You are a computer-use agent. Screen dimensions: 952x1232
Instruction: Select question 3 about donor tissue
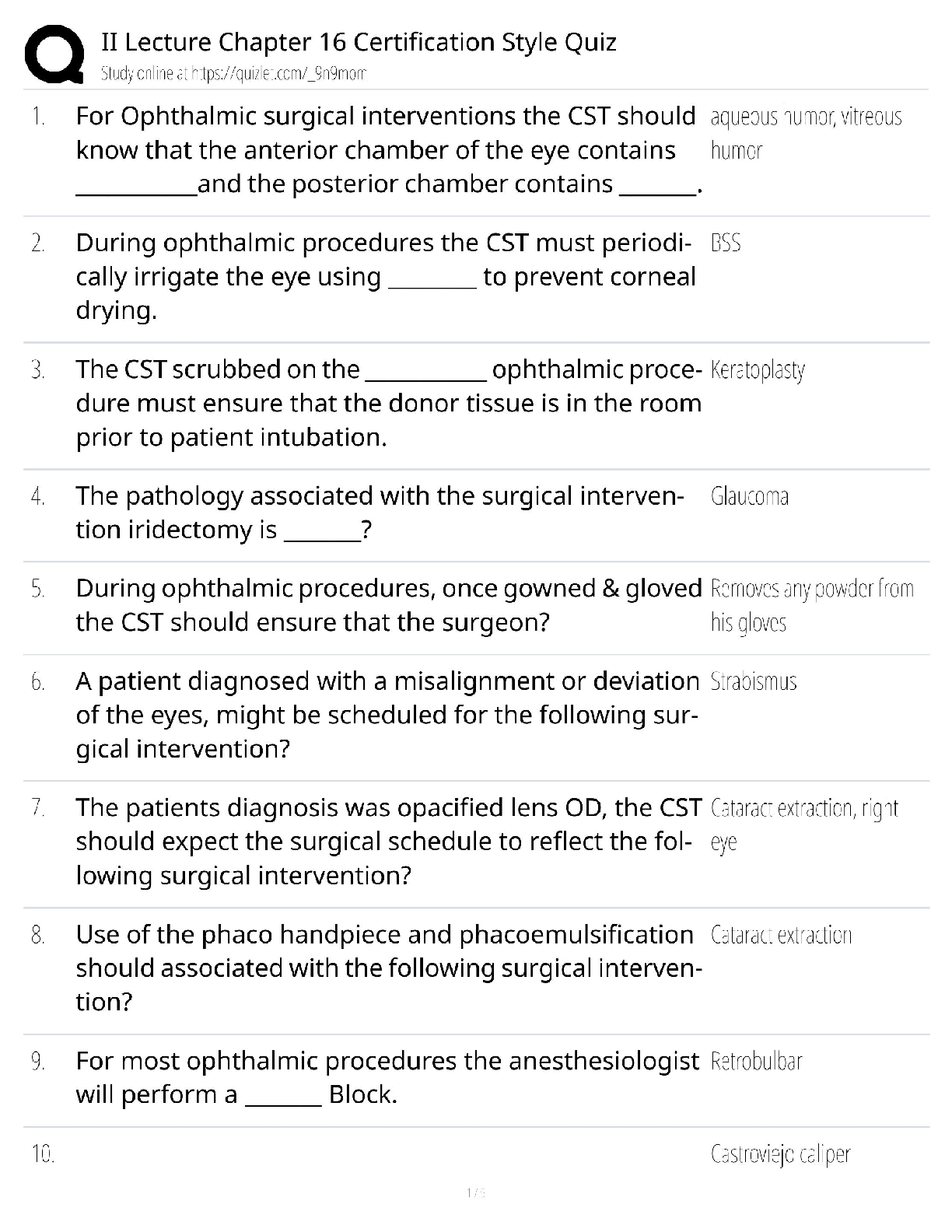coord(388,403)
